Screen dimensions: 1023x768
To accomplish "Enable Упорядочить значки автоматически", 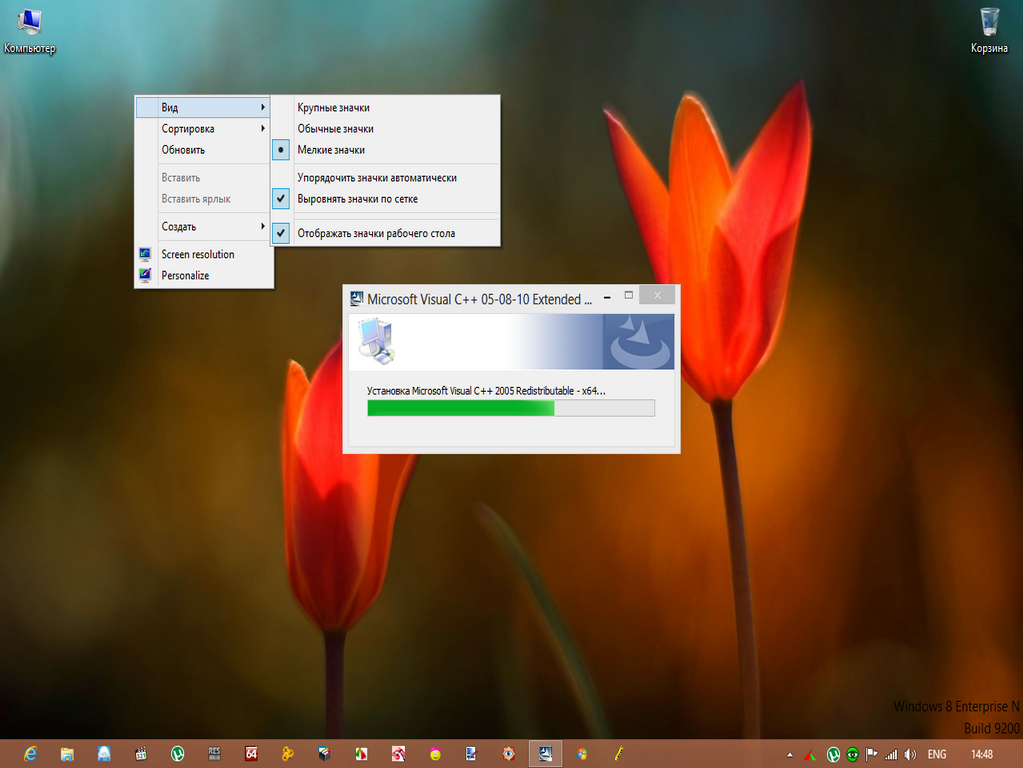I will (377, 178).
